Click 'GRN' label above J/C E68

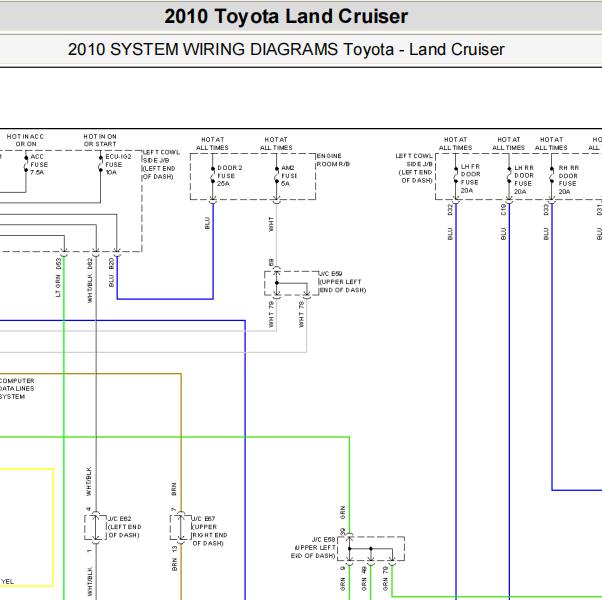pos(342,512)
